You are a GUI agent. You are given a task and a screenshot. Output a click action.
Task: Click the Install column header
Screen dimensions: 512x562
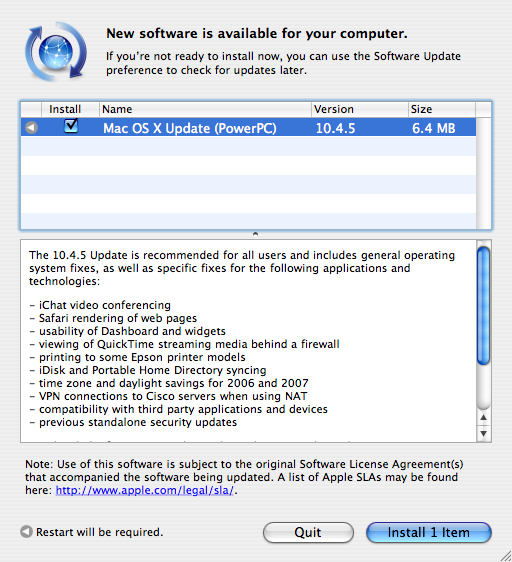[70, 109]
